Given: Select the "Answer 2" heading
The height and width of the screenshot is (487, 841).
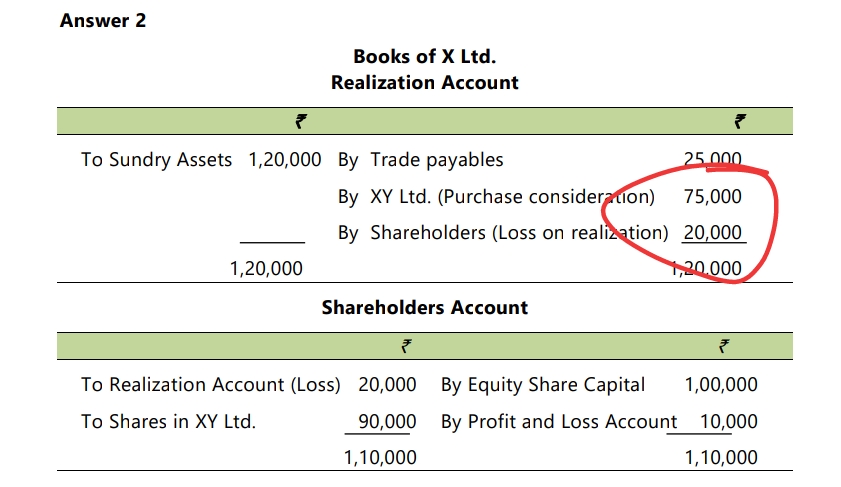Looking at the screenshot, I should (103, 20).
